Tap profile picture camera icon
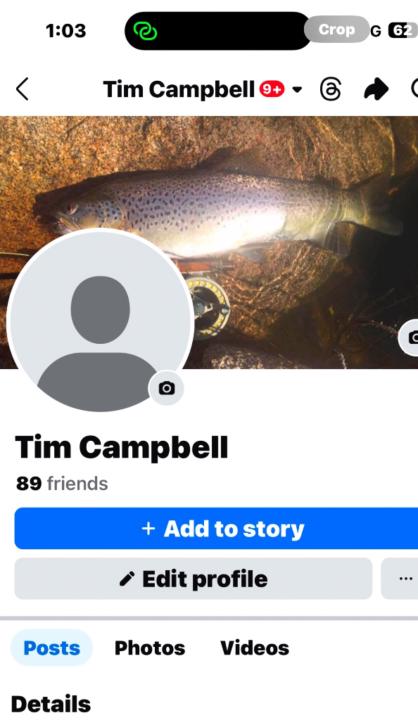Image resolution: width=418 pixels, height=720 pixels. click(167, 388)
